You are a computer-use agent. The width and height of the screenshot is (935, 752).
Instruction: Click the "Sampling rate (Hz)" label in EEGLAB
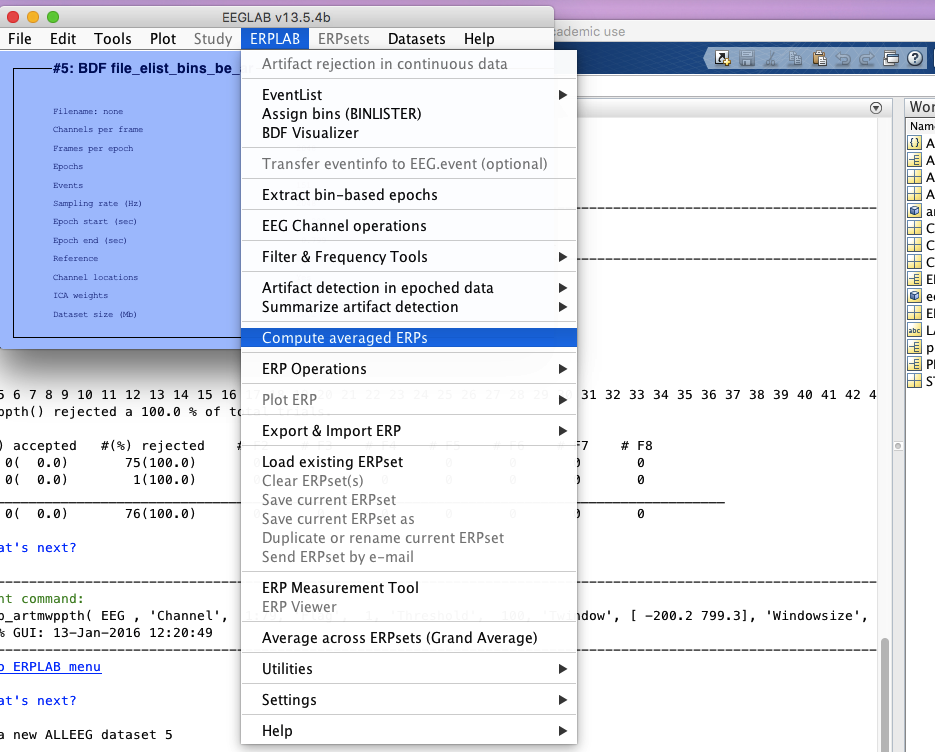(x=97, y=203)
